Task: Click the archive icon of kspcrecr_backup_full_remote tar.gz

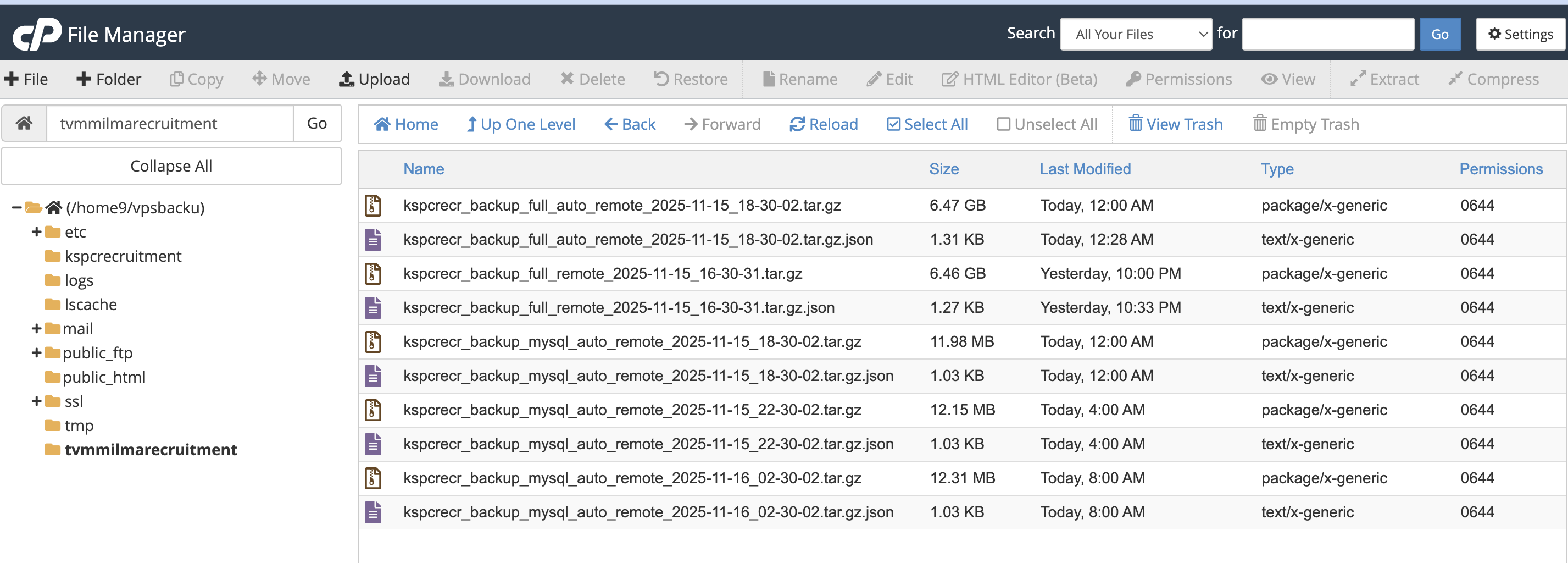Action: 373,274
